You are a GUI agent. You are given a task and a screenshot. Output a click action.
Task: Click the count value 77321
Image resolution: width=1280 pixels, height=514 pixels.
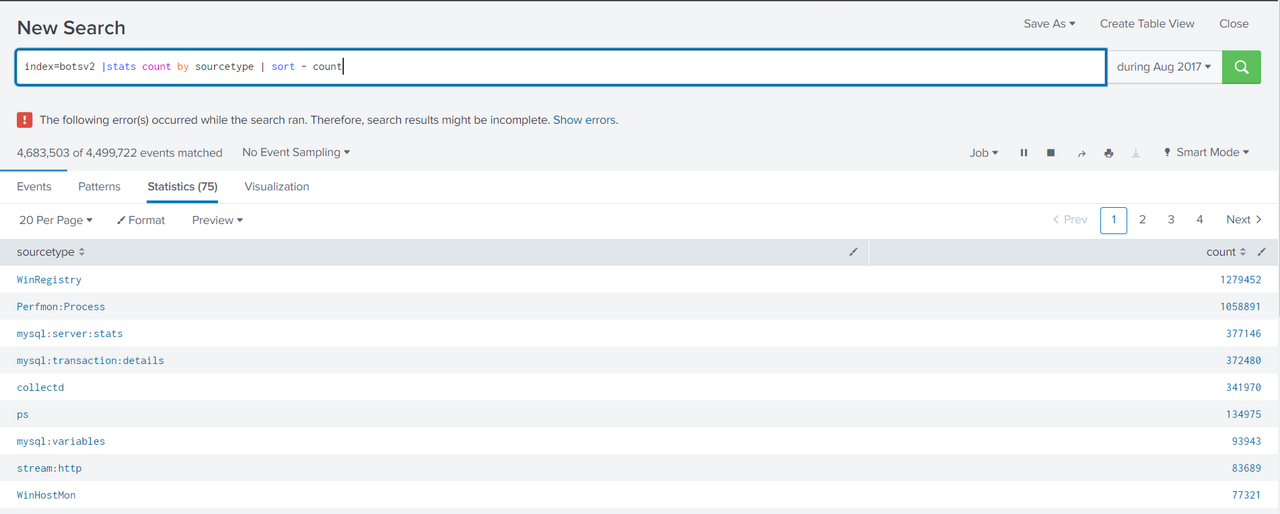click(x=1246, y=496)
